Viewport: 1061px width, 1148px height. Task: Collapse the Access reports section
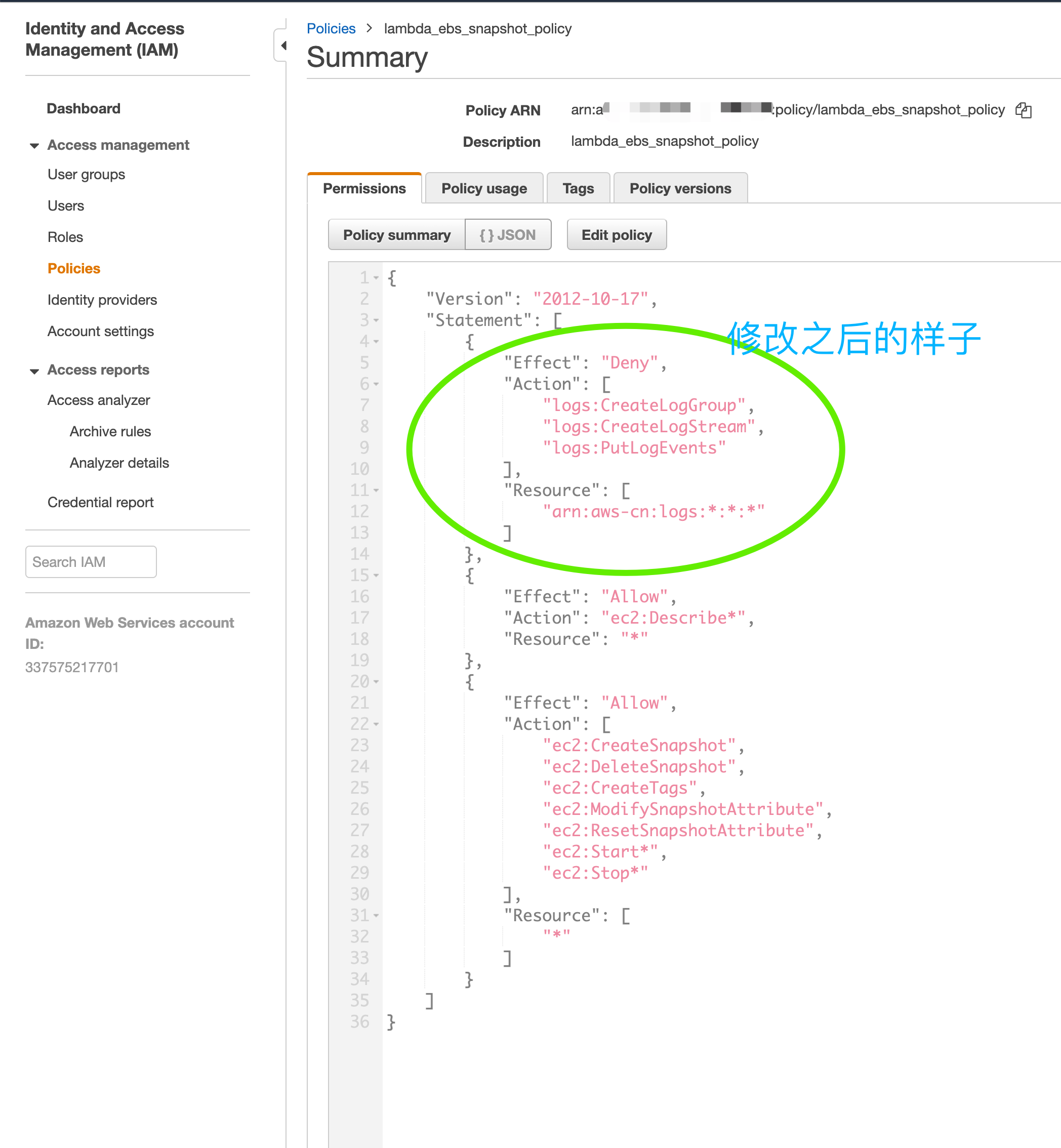(34, 371)
